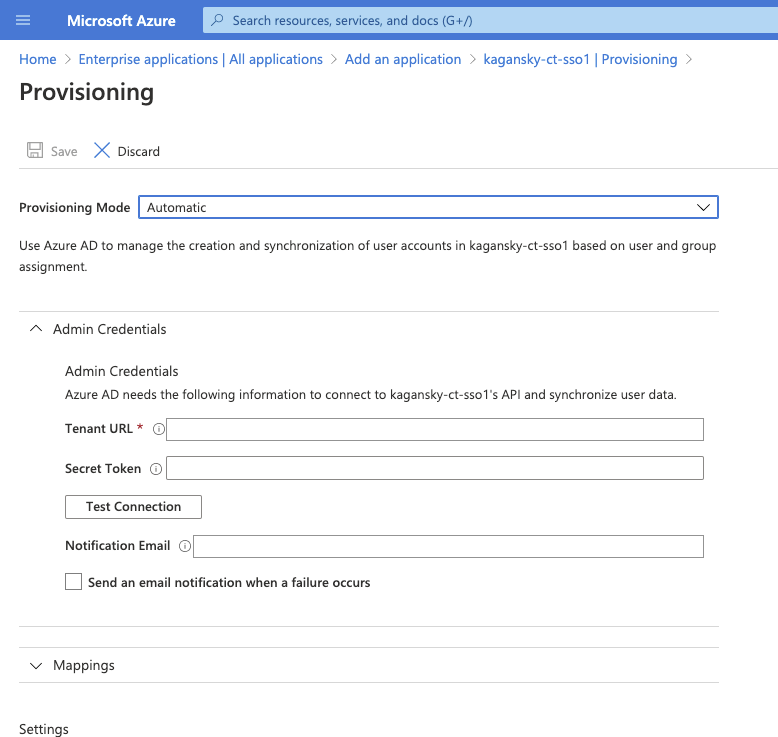The height and width of the screenshot is (737, 778).
Task: Click the Save label in toolbar
Action: pos(64,151)
